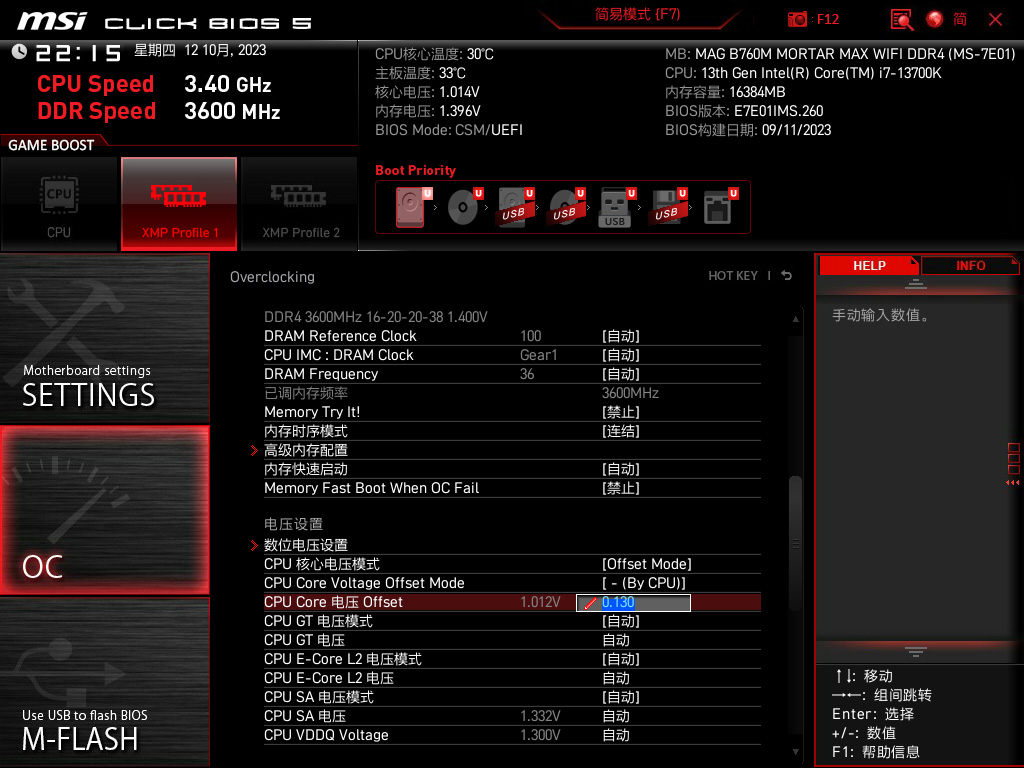
Task: Change the Memory Try It! setting
Action: point(512,412)
